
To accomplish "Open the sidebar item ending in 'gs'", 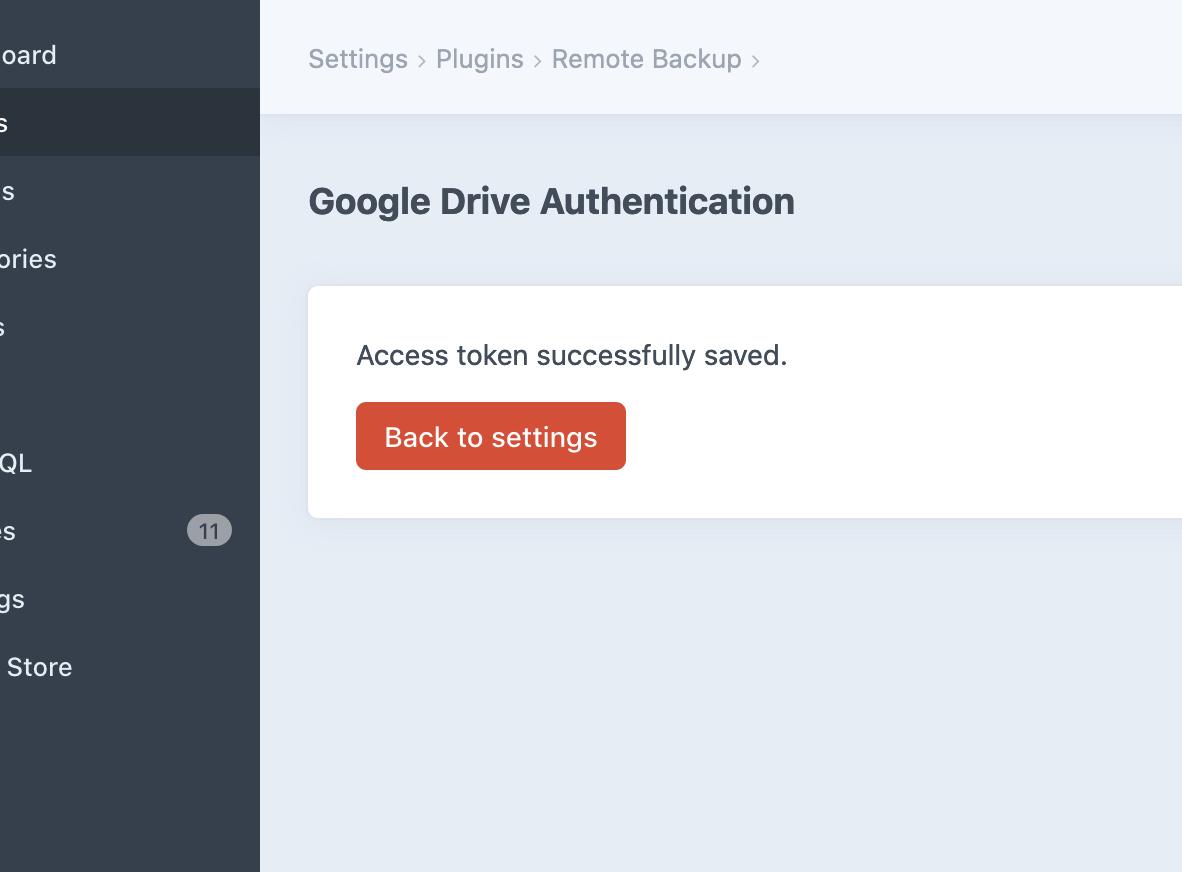I will pos(130,599).
